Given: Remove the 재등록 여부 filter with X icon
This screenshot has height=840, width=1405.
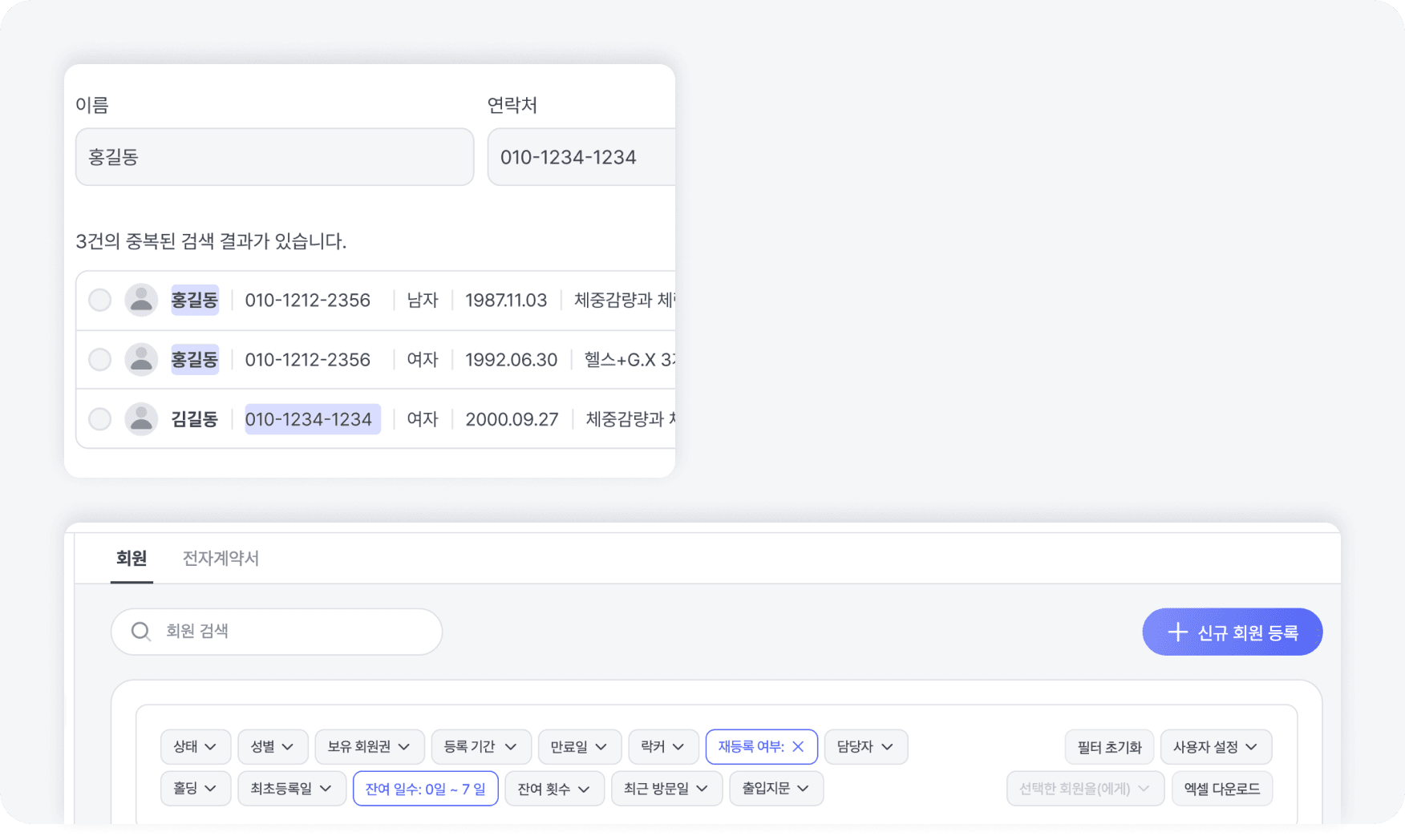Looking at the screenshot, I should point(798,746).
